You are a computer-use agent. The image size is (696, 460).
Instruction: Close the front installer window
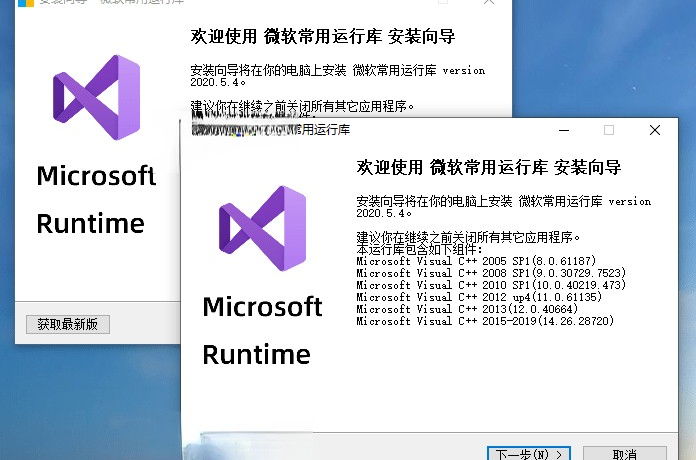pos(655,130)
